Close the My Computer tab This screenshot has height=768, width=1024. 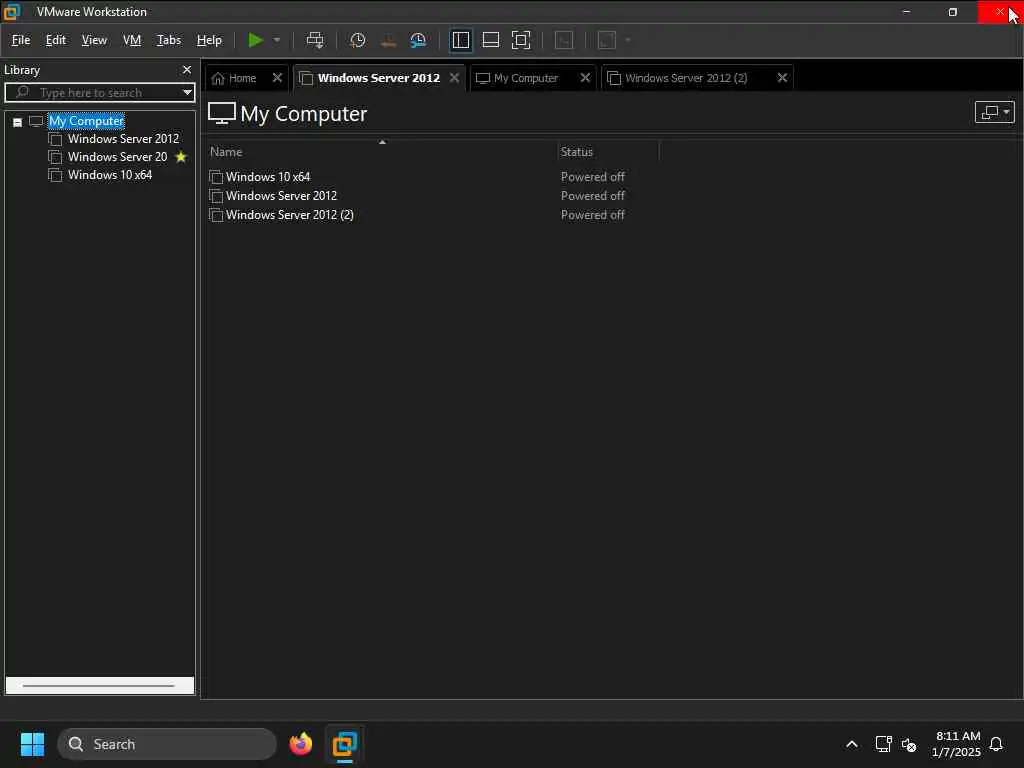tap(585, 78)
